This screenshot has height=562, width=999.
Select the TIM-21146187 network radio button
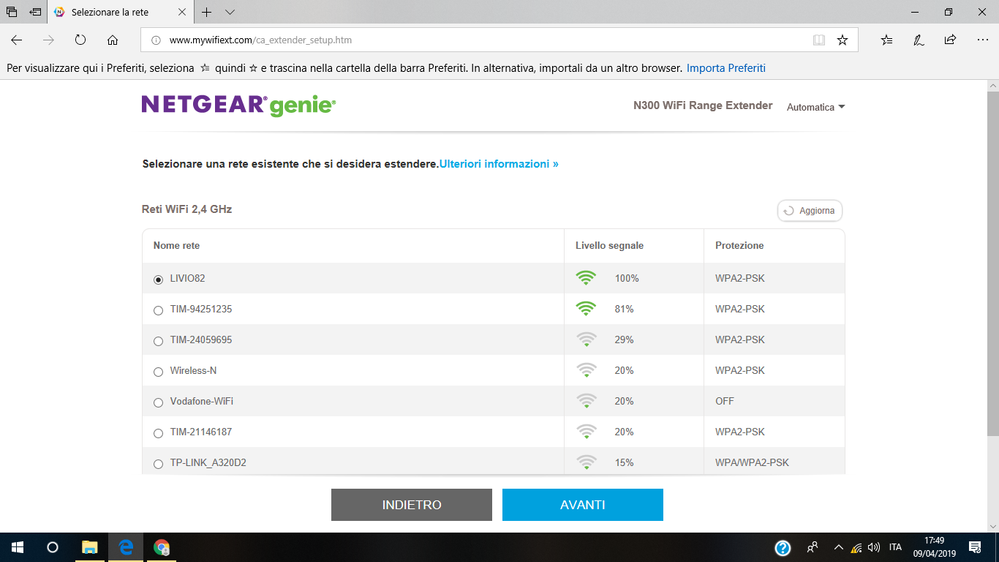[x=158, y=433]
